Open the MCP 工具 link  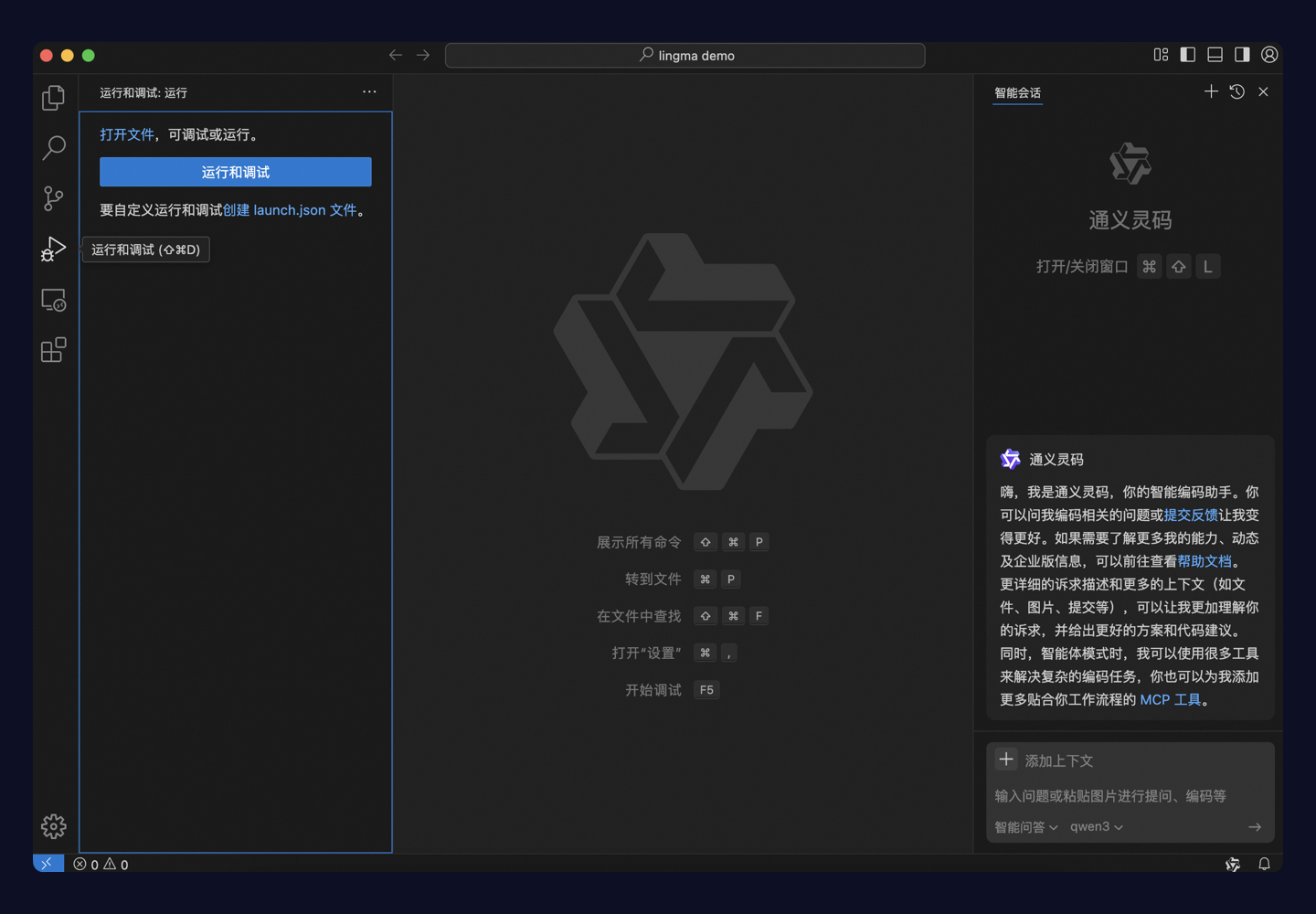pos(1171,699)
